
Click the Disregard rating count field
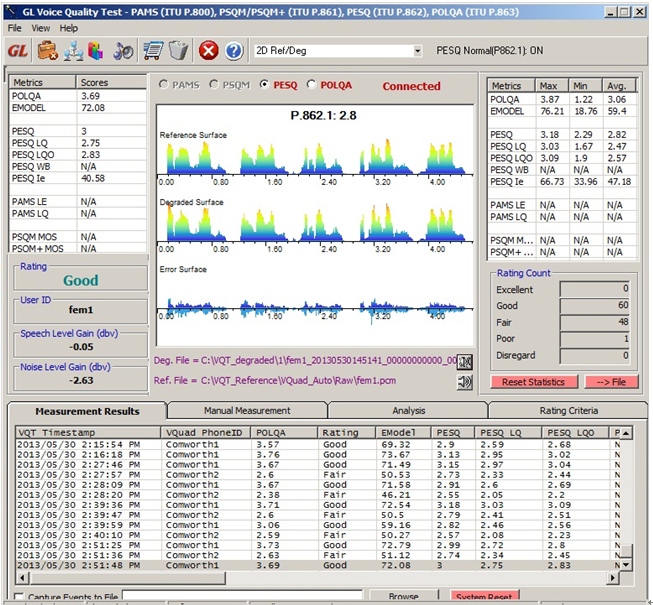pos(595,356)
